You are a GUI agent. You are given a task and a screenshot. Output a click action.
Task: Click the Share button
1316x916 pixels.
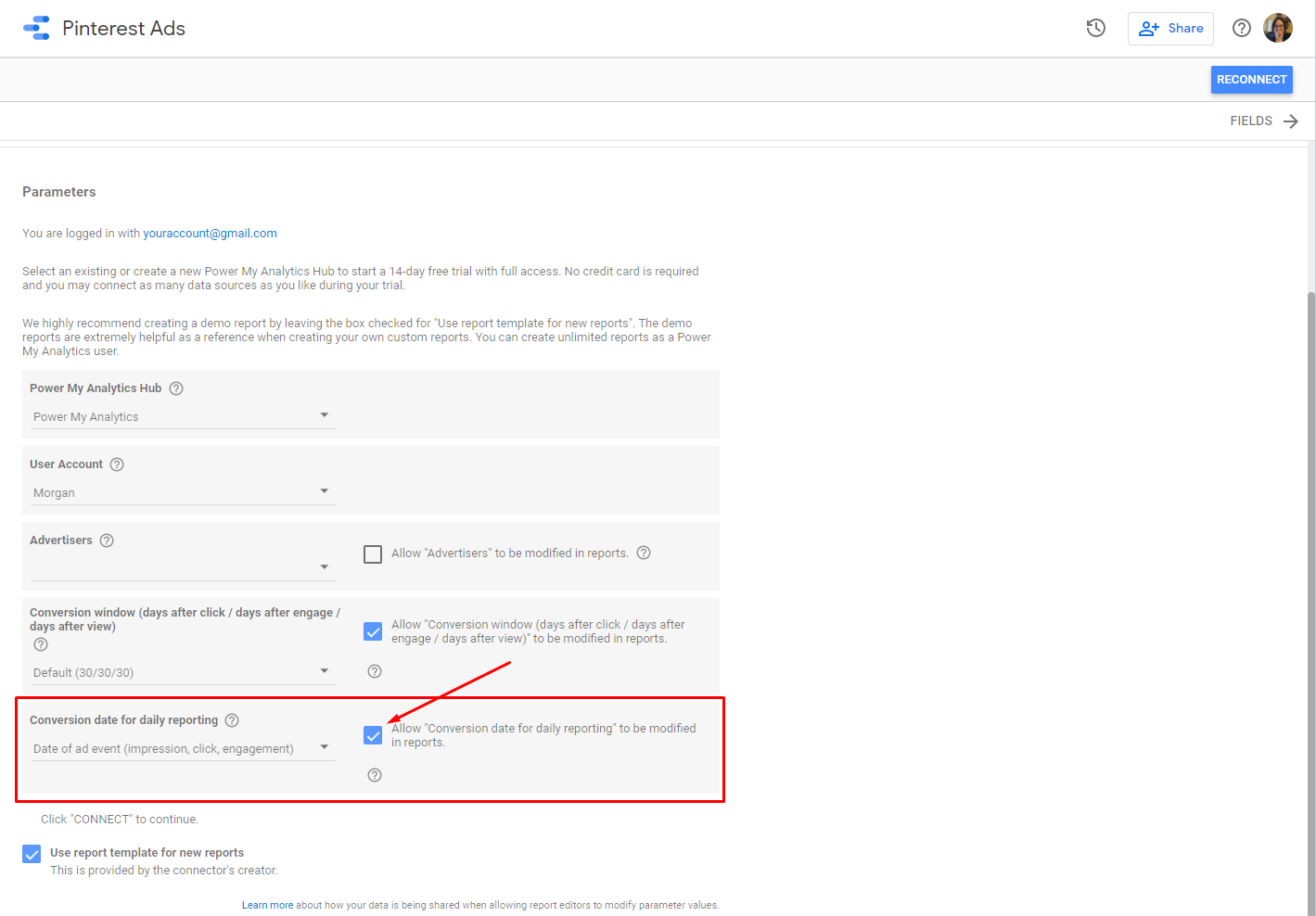tap(1170, 29)
